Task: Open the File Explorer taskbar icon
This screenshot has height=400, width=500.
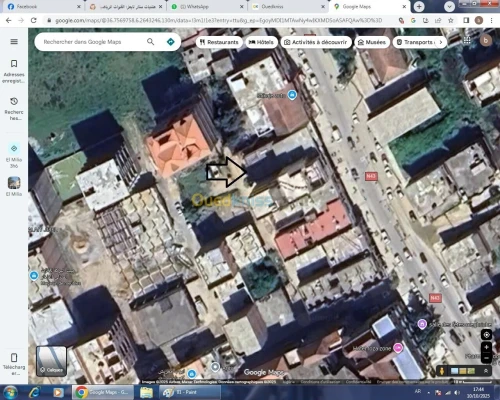Action: click(146, 392)
